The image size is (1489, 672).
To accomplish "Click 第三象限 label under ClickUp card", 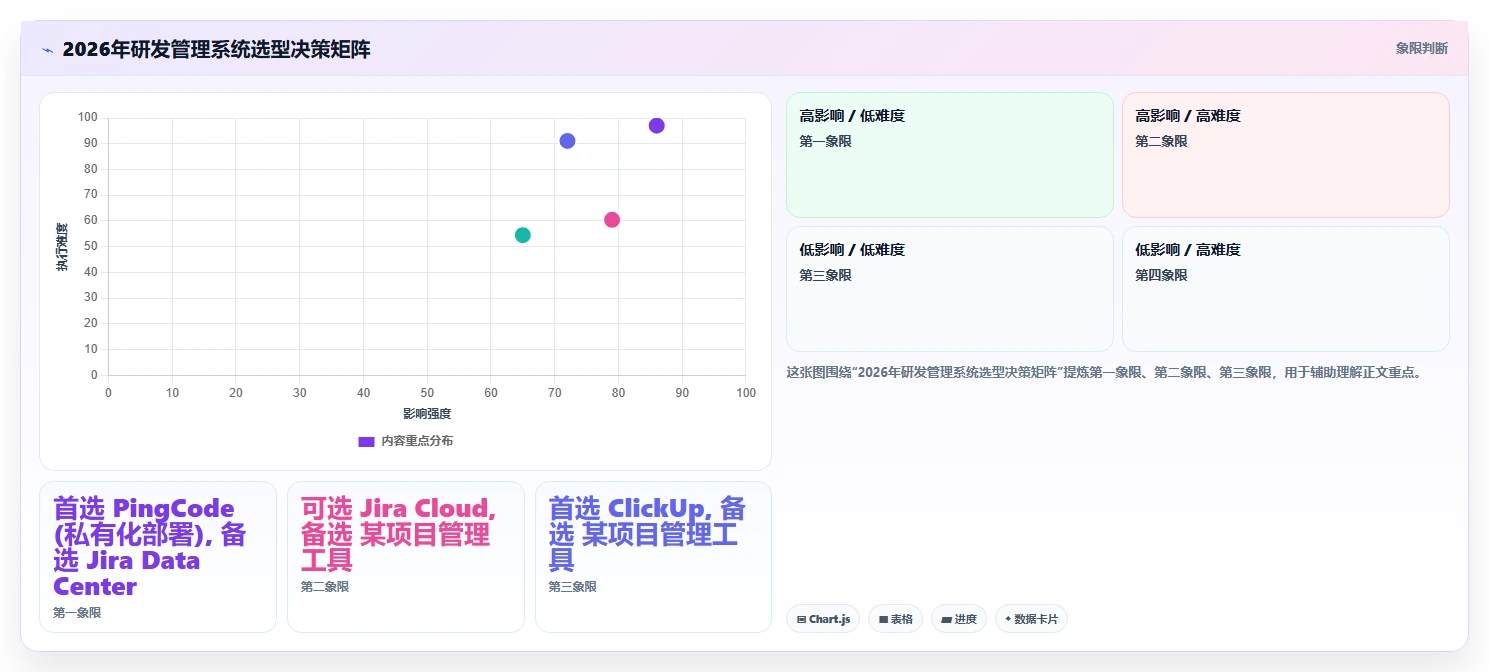I will coord(573,587).
